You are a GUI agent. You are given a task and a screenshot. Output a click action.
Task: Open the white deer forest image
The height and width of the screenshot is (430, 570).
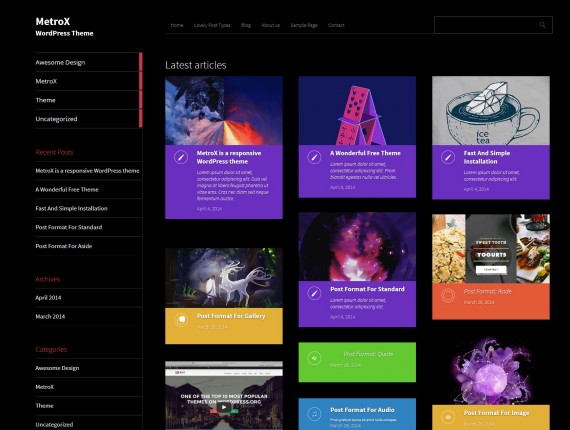224,278
